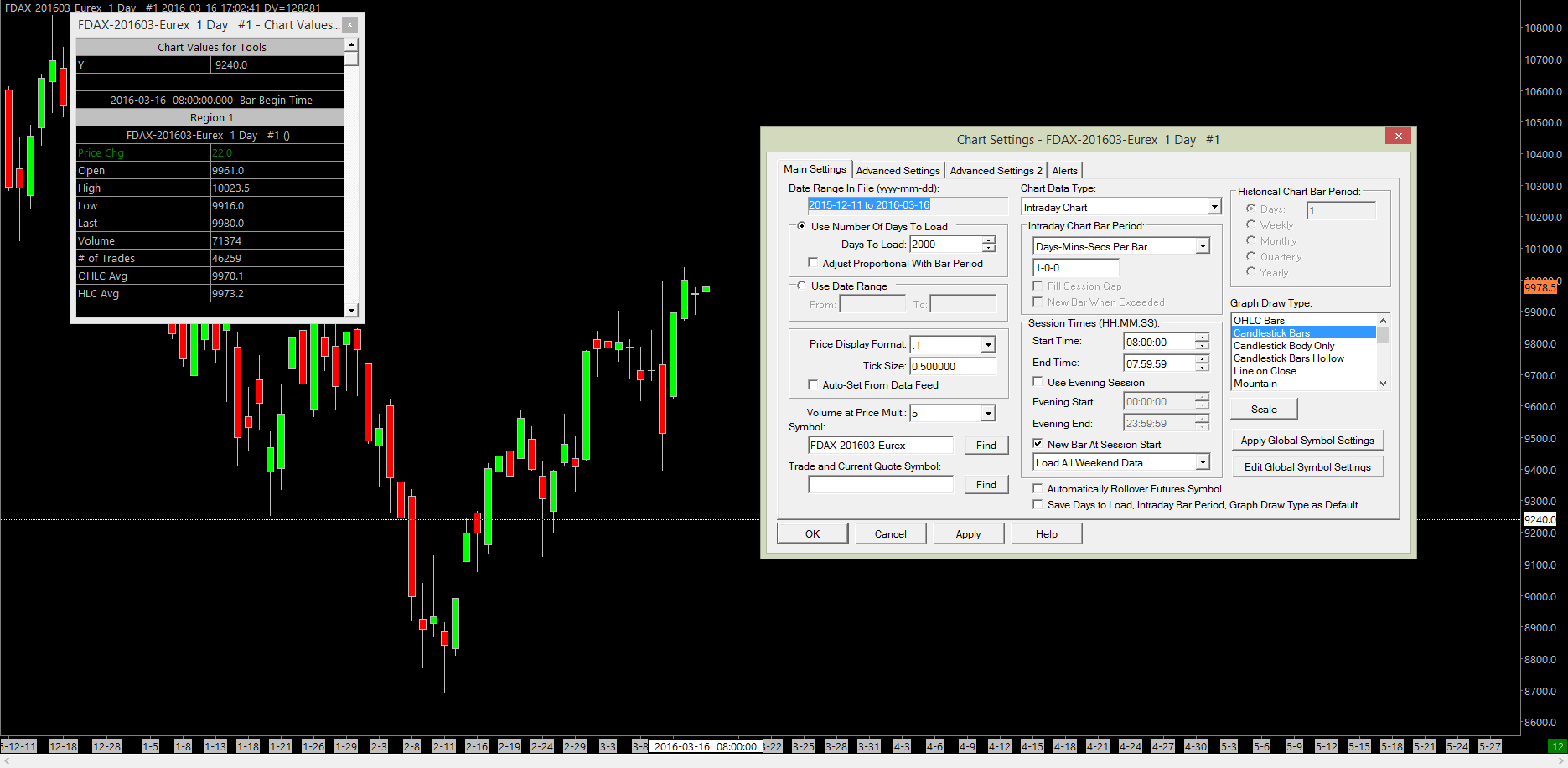Open the Scale settings button
This screenshot has height=768, width=1568.
[x=1264, y=409]
